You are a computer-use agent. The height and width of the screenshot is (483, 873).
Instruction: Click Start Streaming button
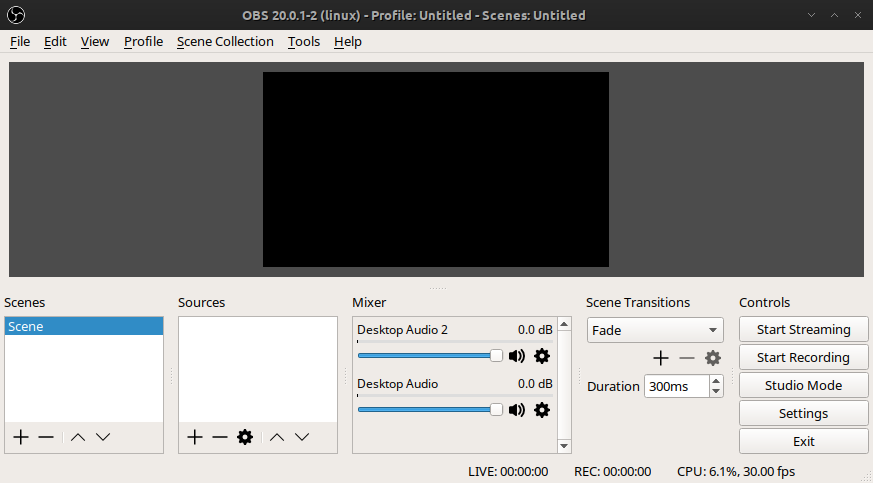click(x=803, y=329)
